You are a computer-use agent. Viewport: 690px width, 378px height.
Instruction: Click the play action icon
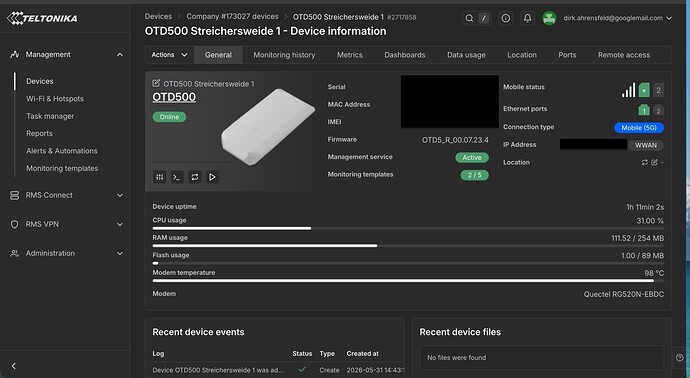coord(212,177)
